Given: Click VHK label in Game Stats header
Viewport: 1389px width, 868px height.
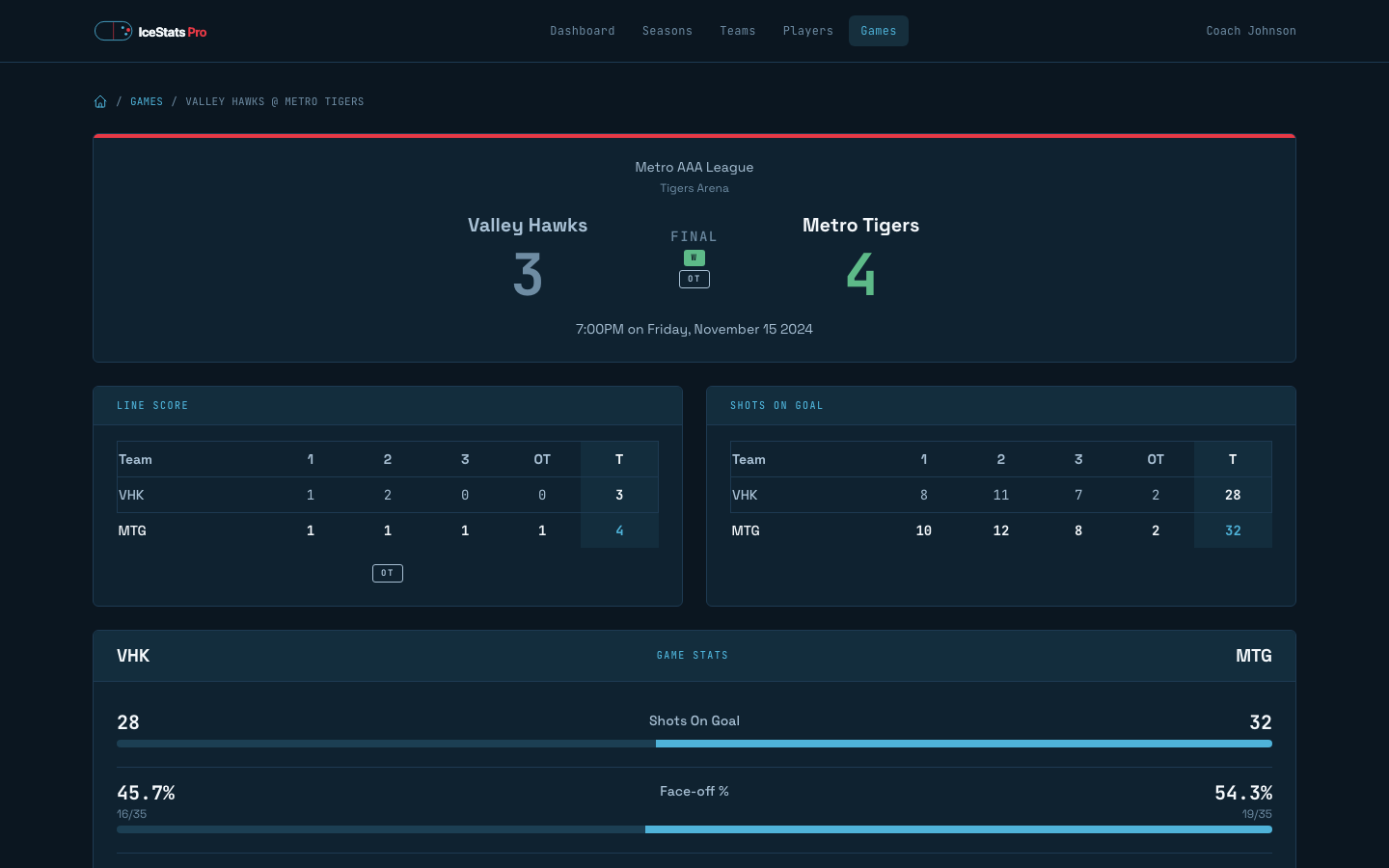Looking at the screenshot, I should click(x=133, y=656).
